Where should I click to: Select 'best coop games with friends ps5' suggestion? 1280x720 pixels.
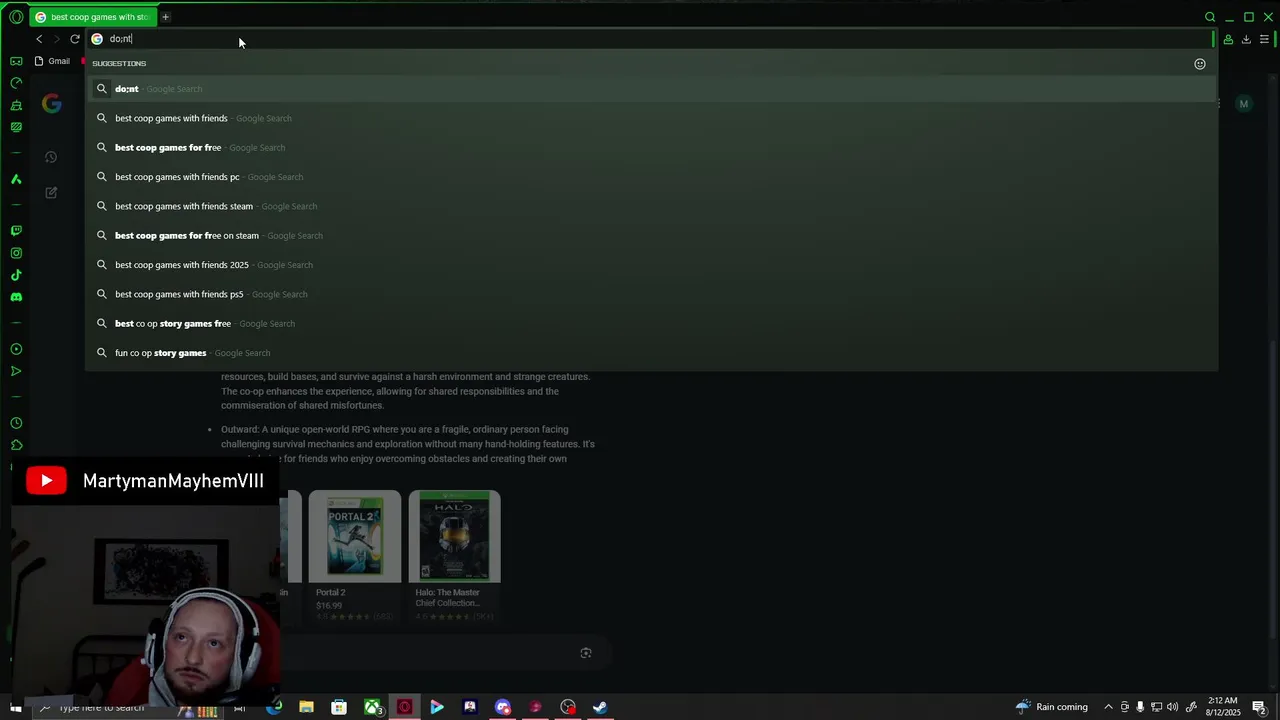click(651, 294)
